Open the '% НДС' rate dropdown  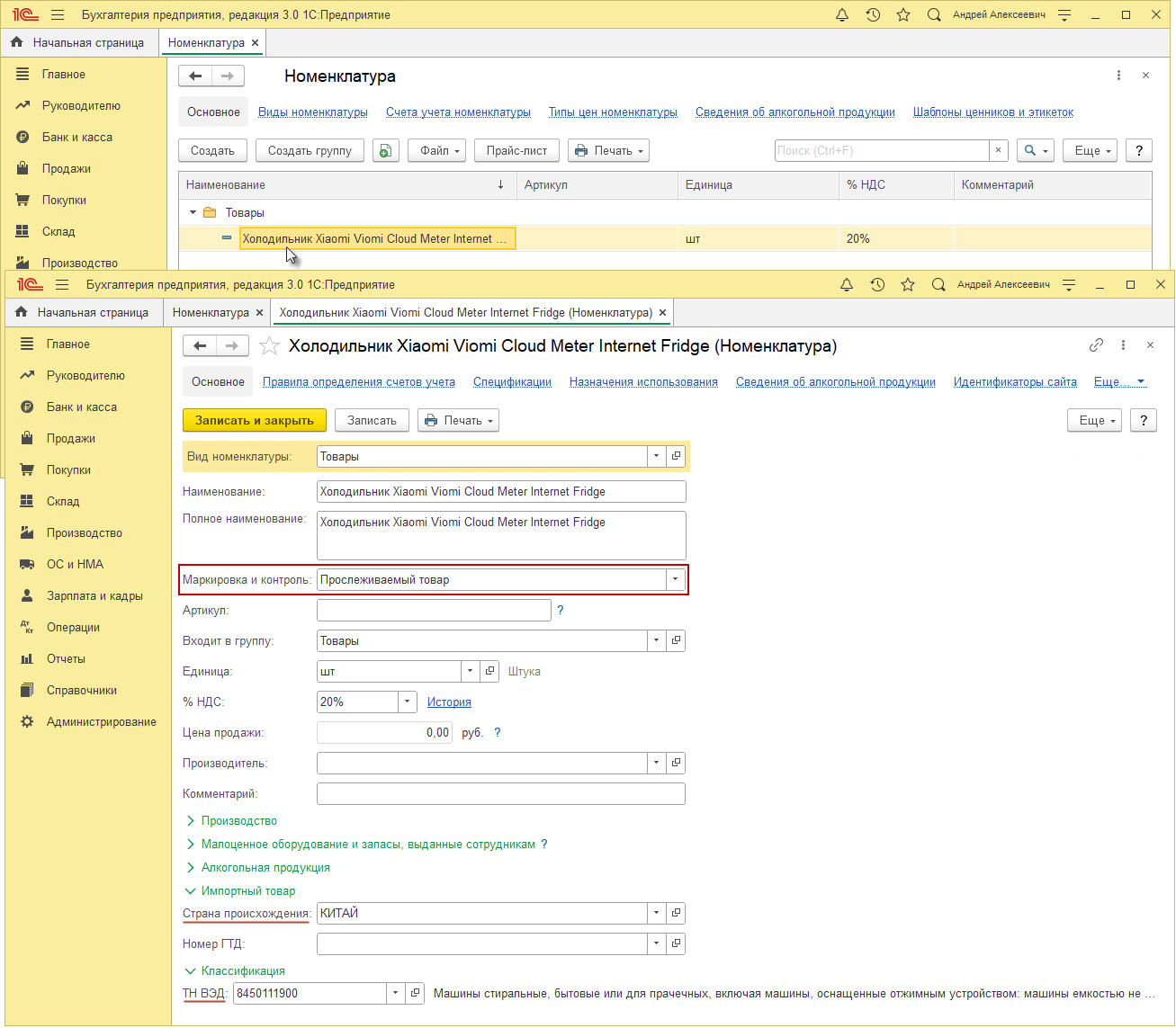coord(408,702)
